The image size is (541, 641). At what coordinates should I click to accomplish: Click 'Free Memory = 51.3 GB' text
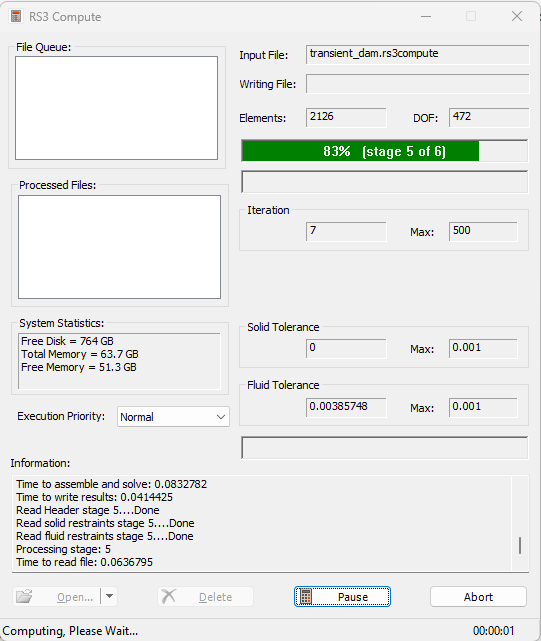point(79,367)
